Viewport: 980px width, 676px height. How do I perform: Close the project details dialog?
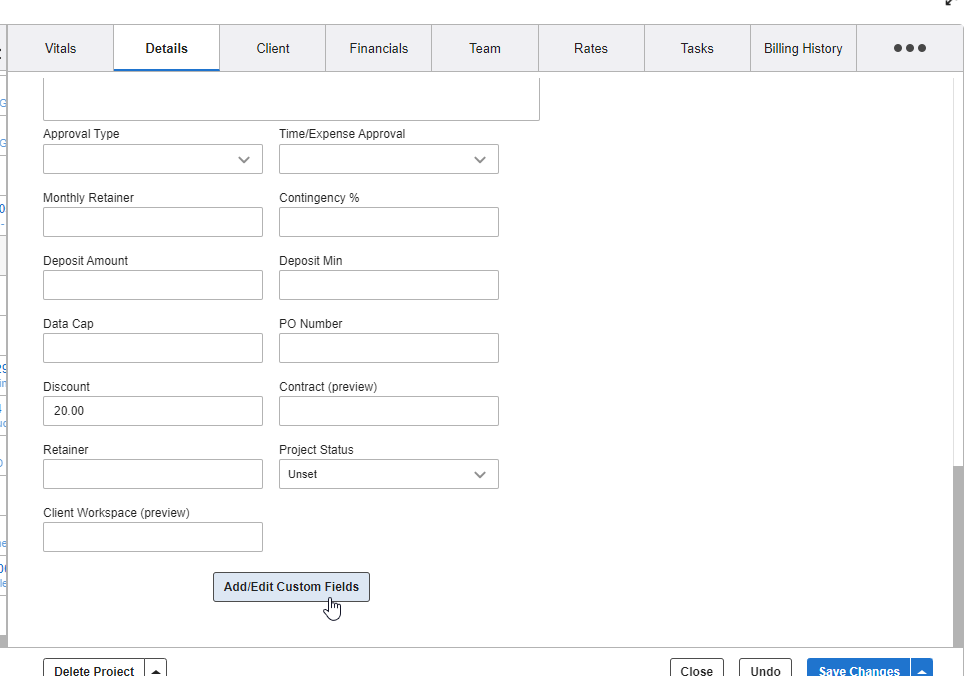pyautogui.click(x=697, y=670)
